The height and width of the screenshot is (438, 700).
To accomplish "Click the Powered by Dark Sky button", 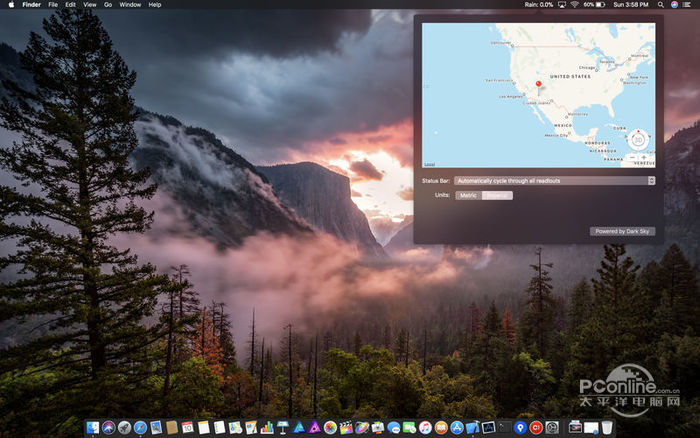I will click(x=622, y=231).
